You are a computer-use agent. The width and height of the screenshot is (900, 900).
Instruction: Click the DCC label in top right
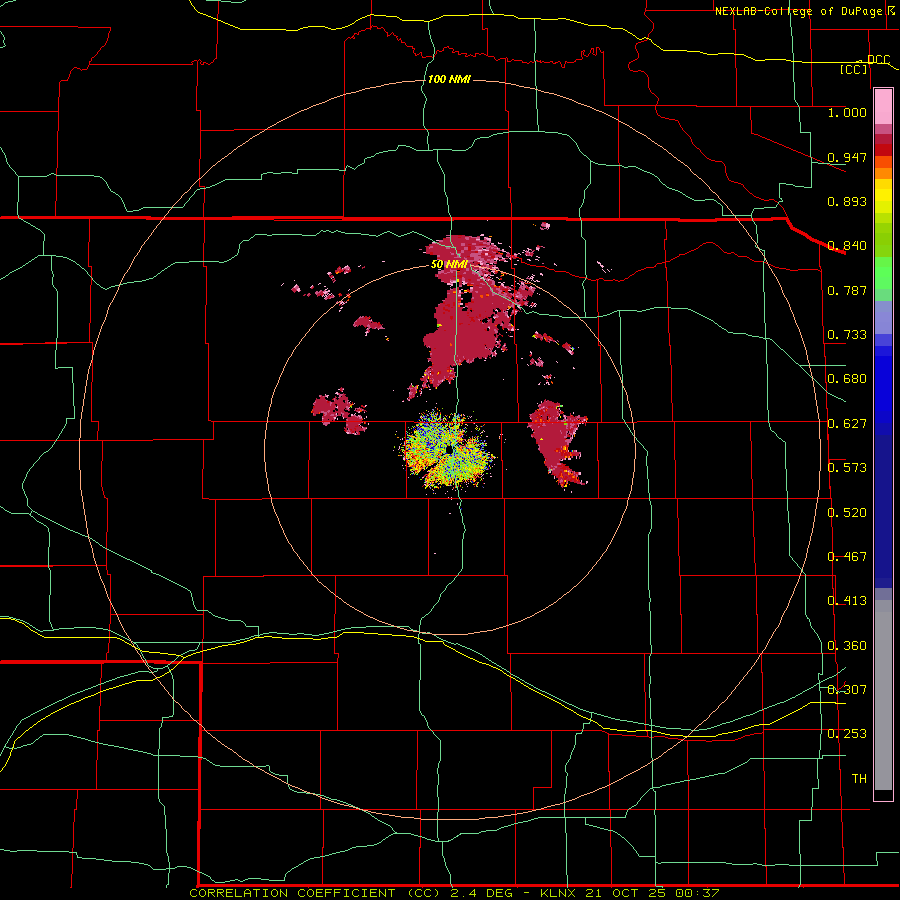(x=878, y=60)
